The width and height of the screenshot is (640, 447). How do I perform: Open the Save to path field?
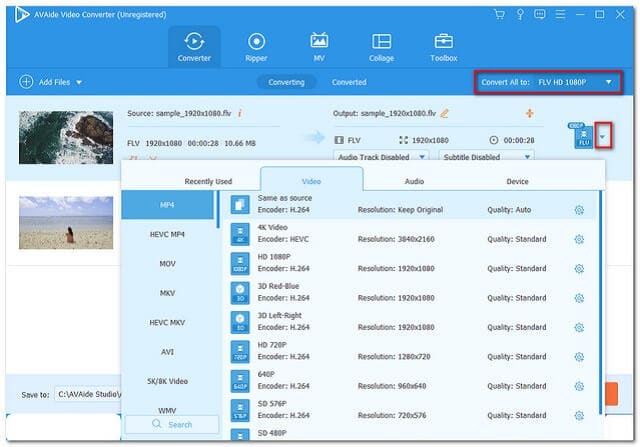[x=88, y=394]
